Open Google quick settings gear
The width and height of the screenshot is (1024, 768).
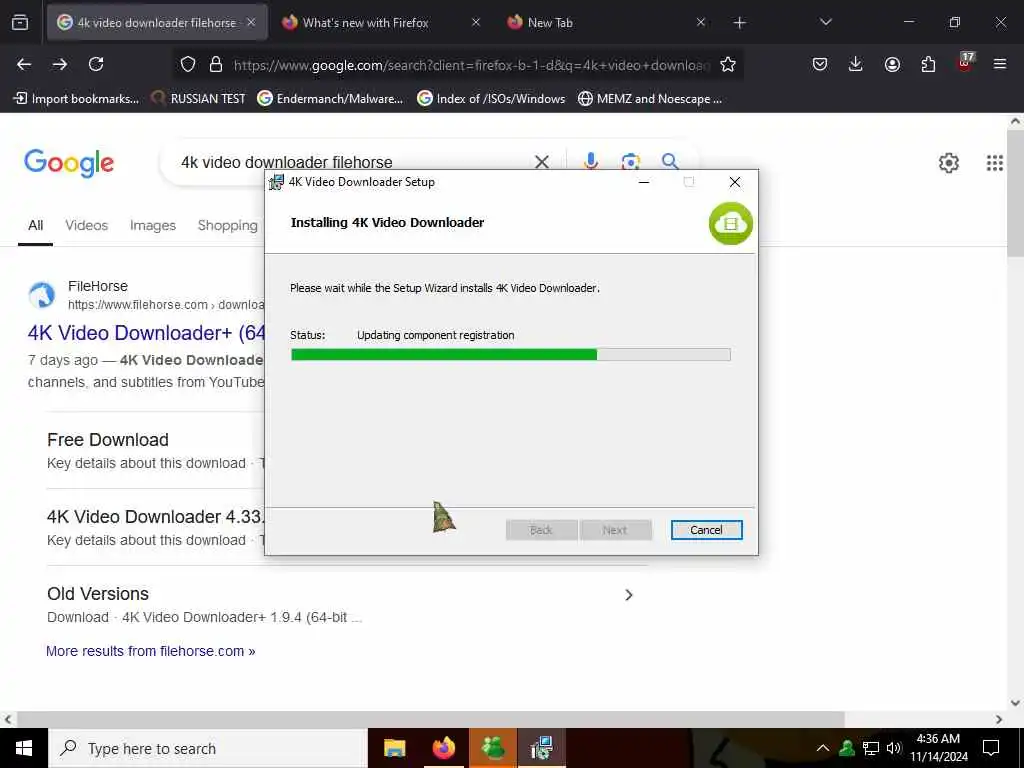click(948, 163)
